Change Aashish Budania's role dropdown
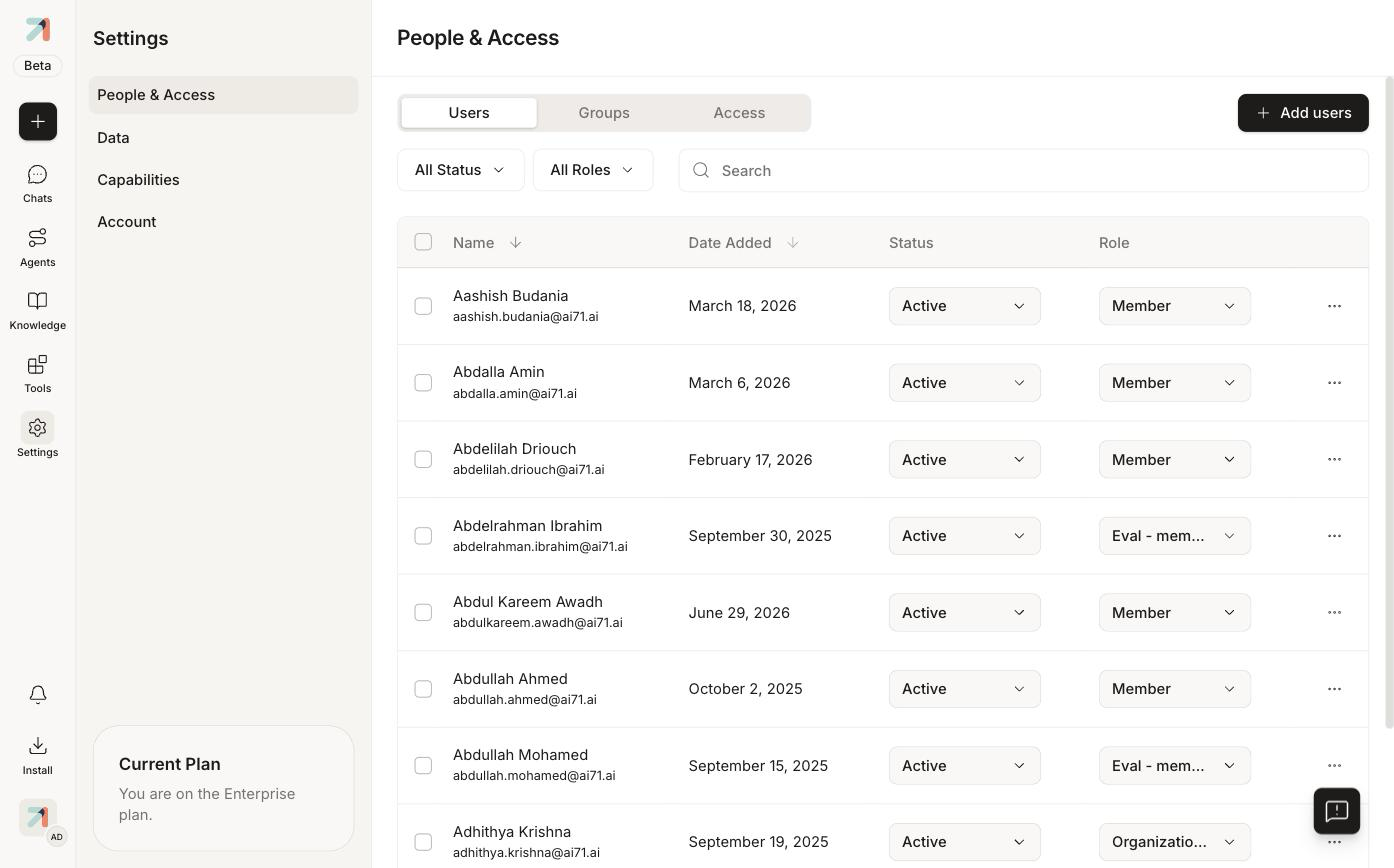 tap(1175, 306)
